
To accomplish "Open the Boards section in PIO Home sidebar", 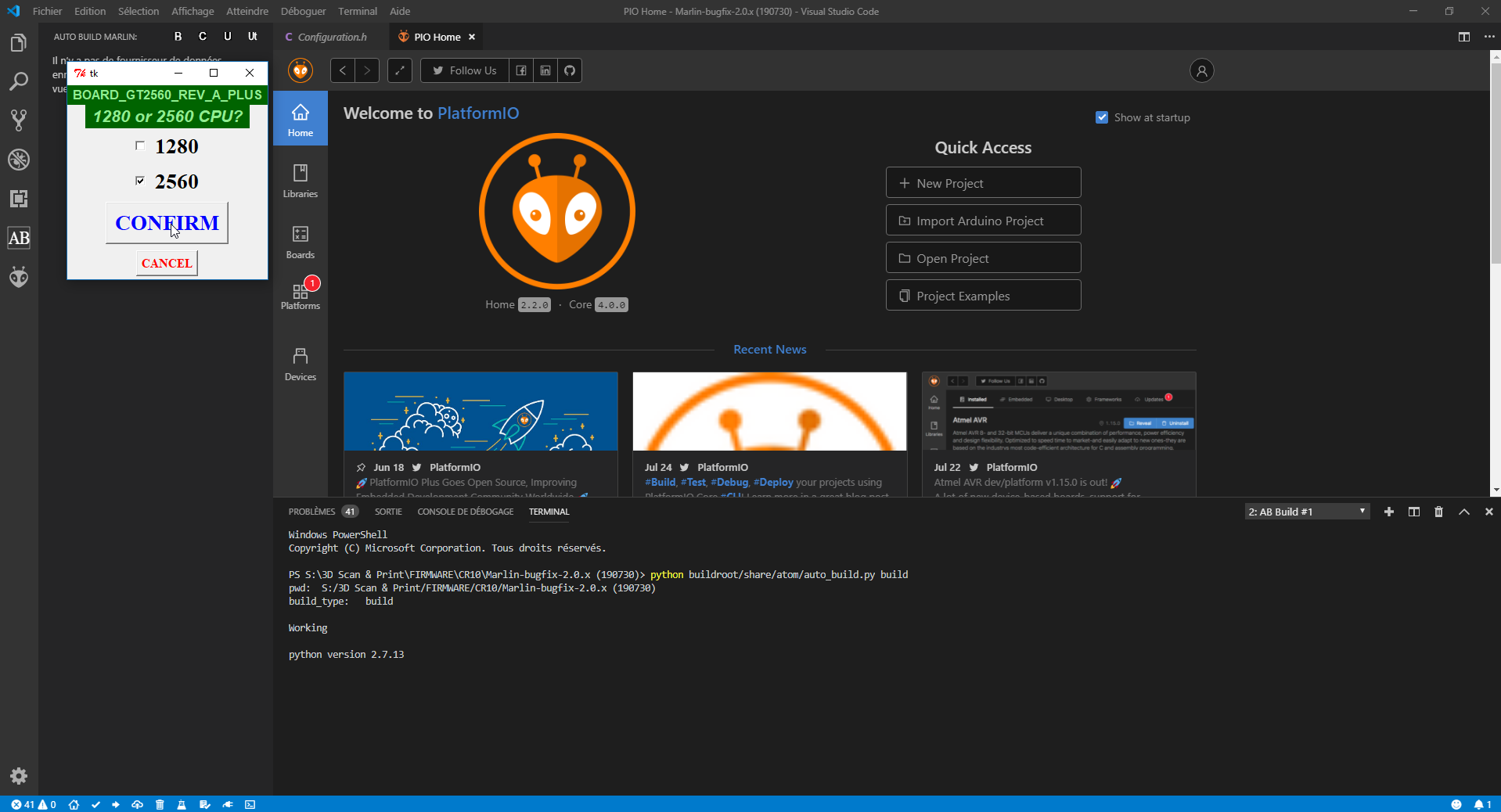I will (x=301, y=242).
